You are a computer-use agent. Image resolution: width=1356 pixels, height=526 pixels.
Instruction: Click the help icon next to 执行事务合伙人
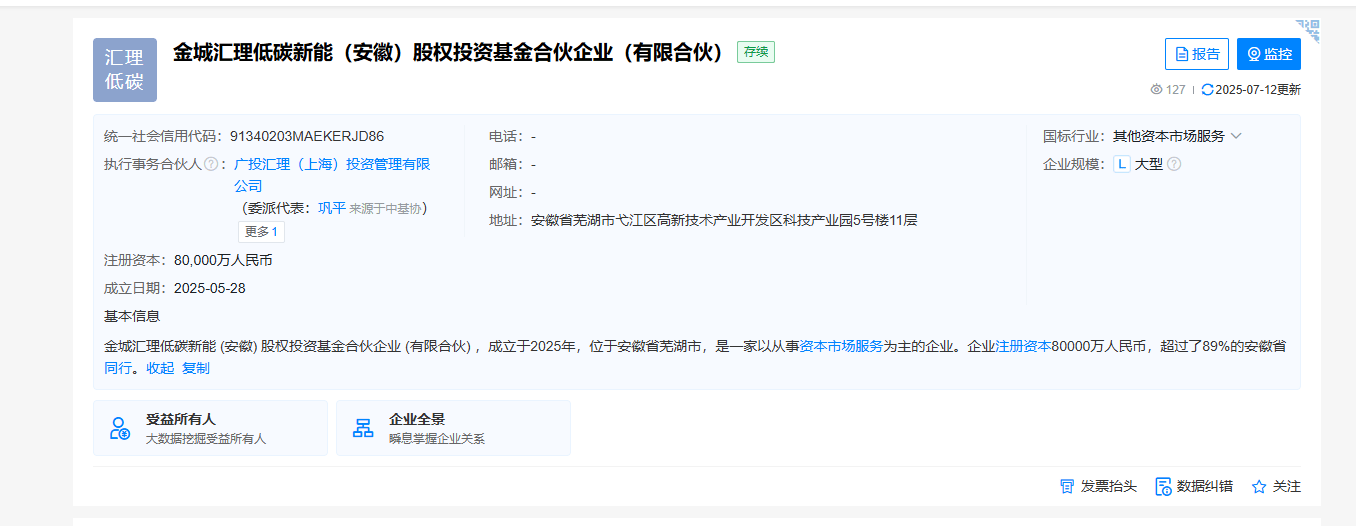pos(211,164)
